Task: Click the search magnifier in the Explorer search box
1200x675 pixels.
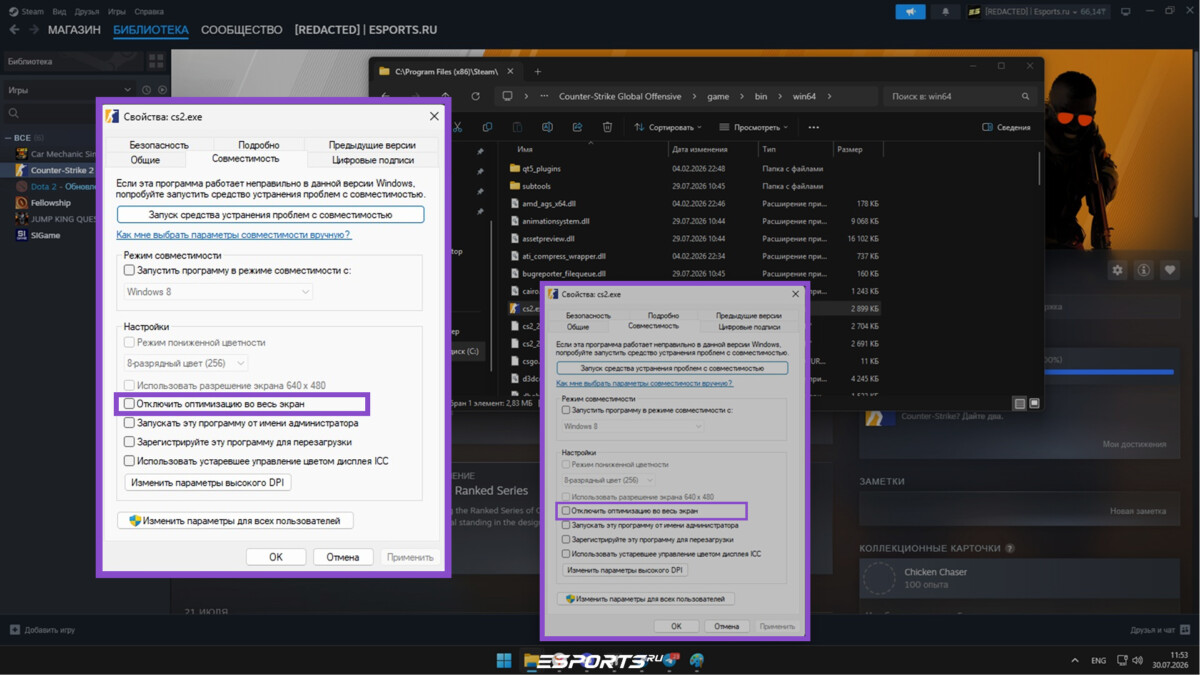Action: click(x=1025, y=97)
